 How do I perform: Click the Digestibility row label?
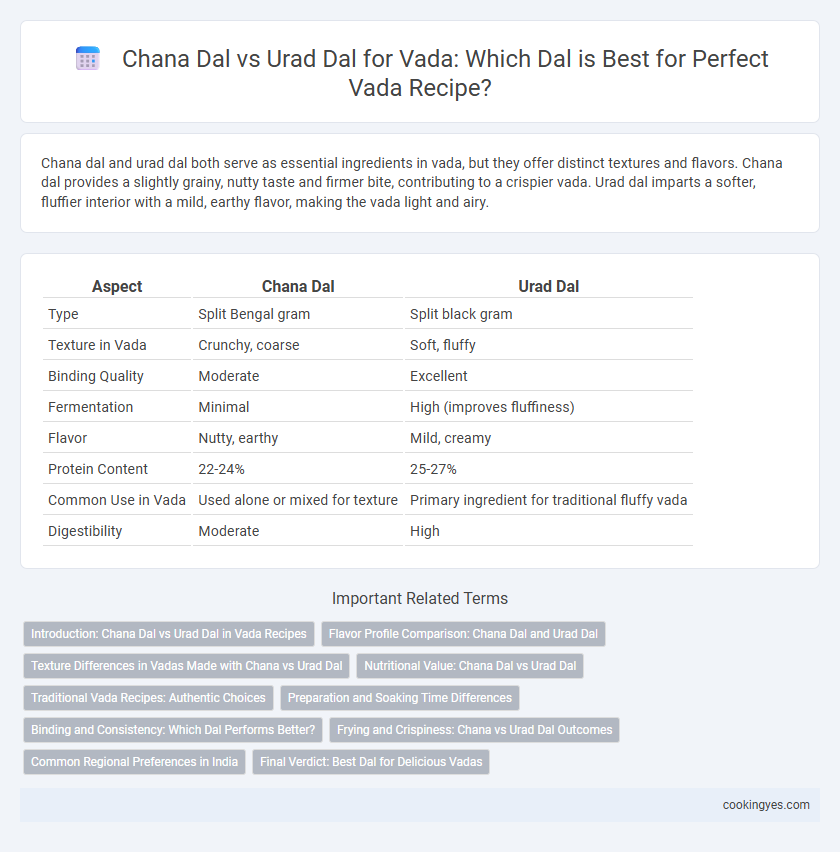click(x=85, y=531)
